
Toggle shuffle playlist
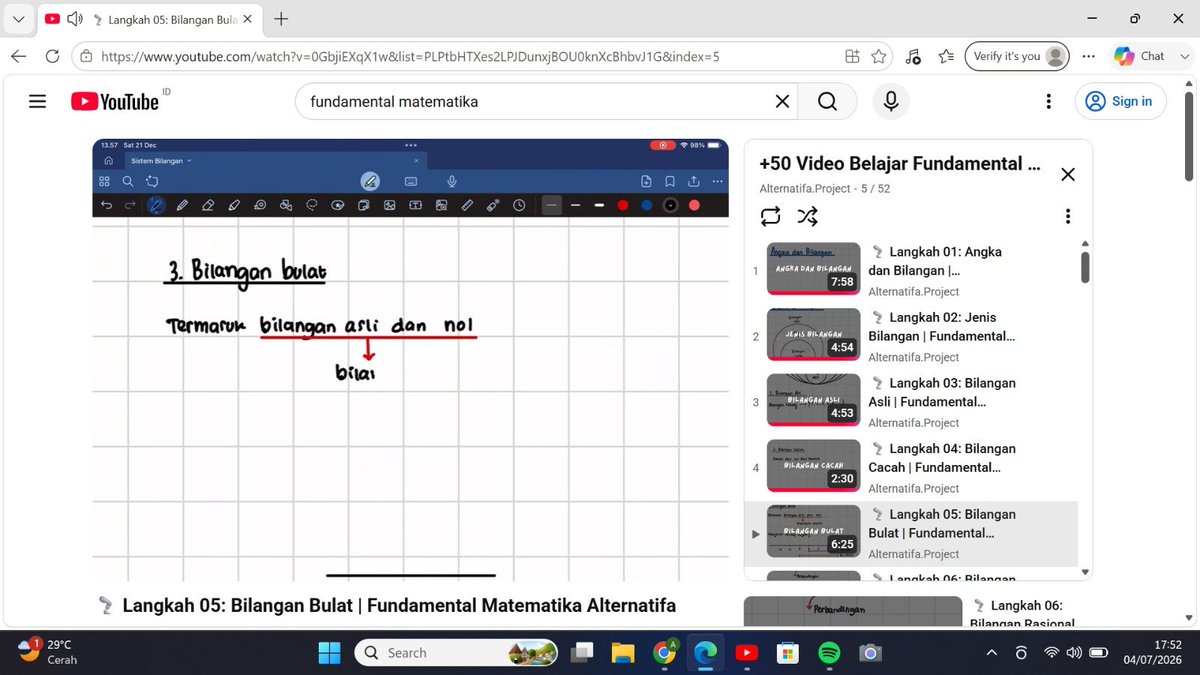pos(807,216)
